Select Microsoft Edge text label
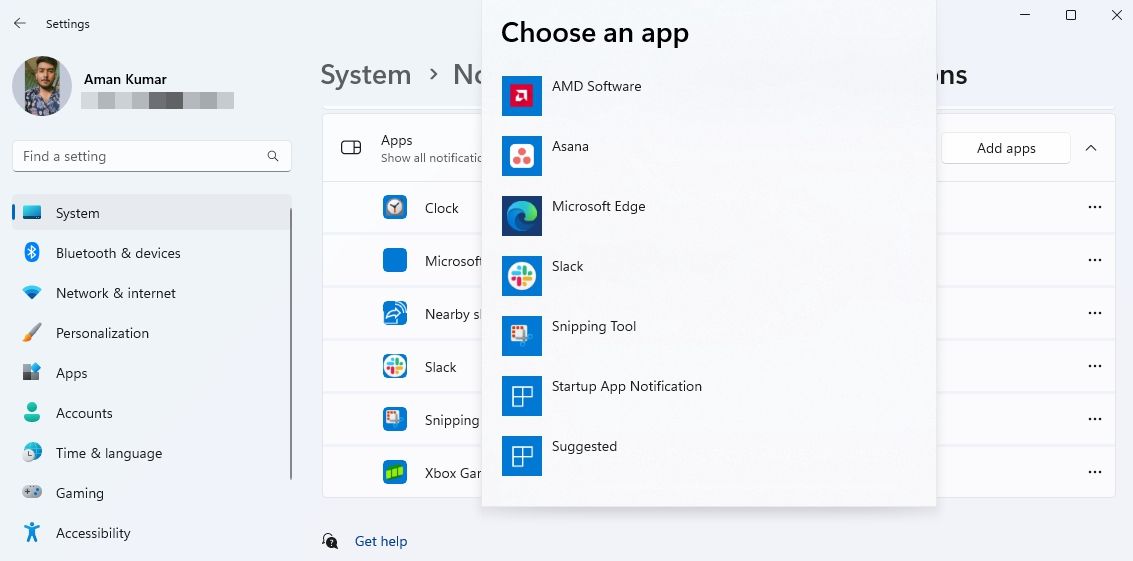The width and height of the screenshot is (1133, 561). tap(598, 206)
